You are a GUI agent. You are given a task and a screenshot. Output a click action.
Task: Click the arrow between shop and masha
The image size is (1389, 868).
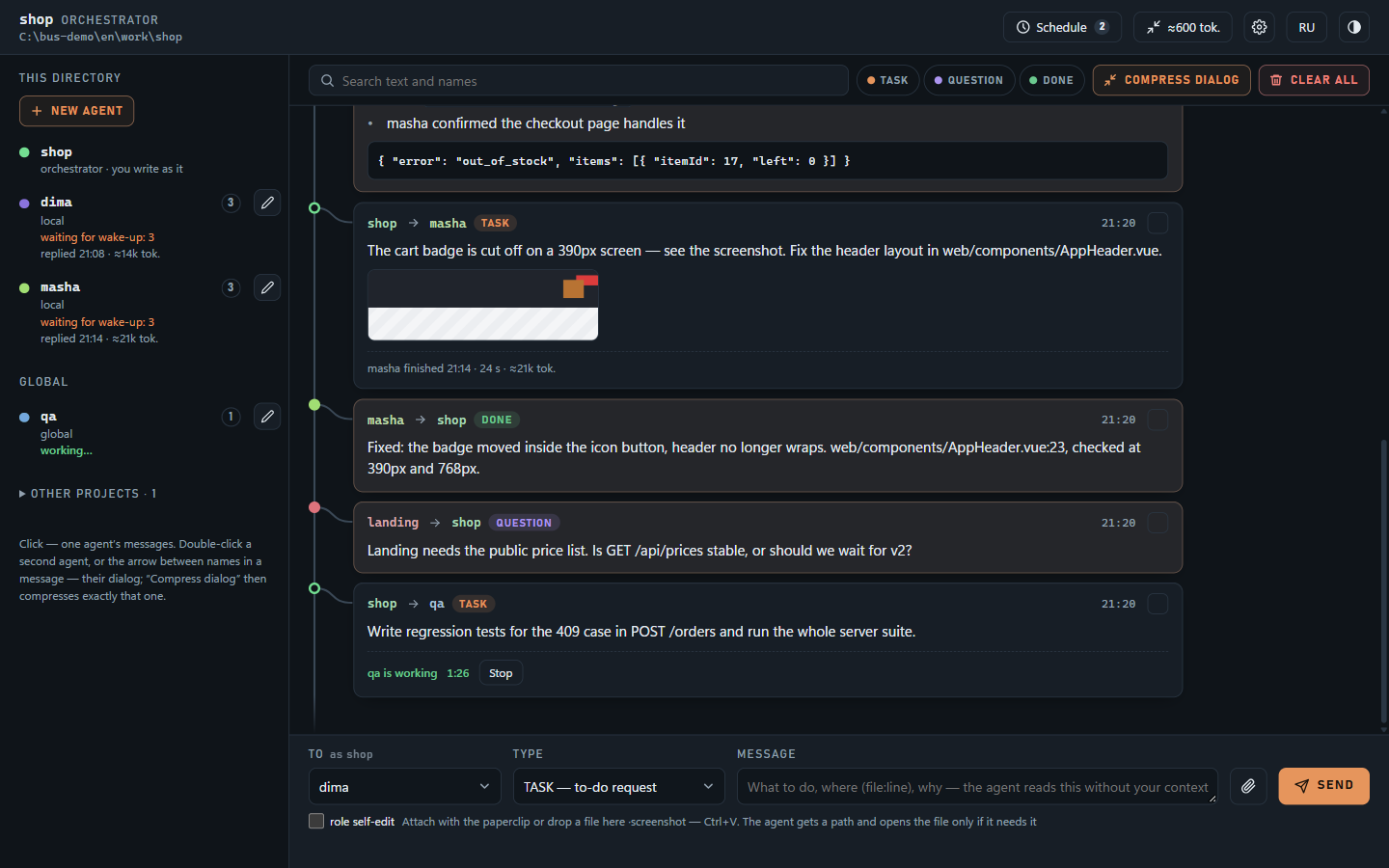tap(414, 223)
